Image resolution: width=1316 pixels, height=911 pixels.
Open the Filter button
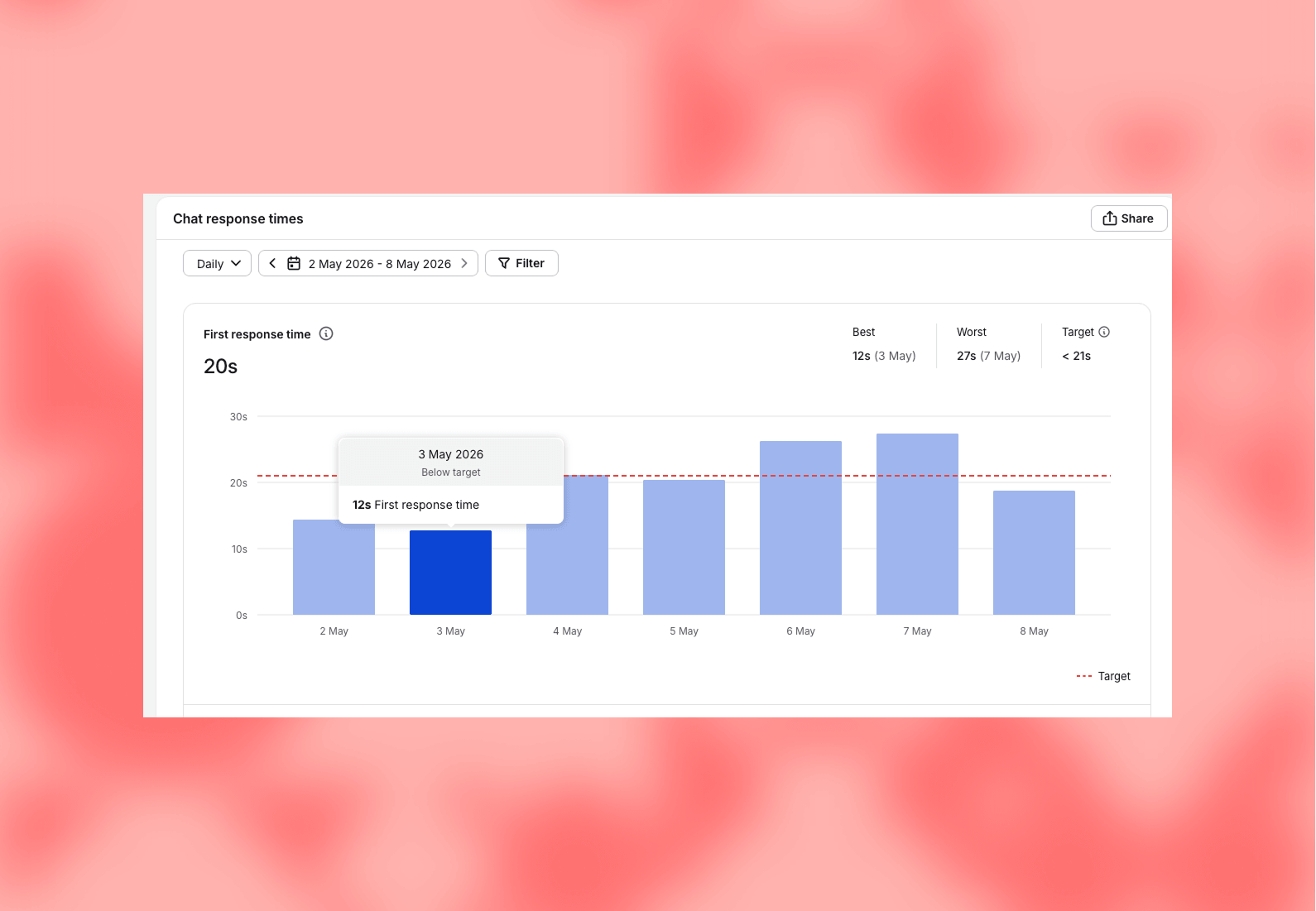521,263
